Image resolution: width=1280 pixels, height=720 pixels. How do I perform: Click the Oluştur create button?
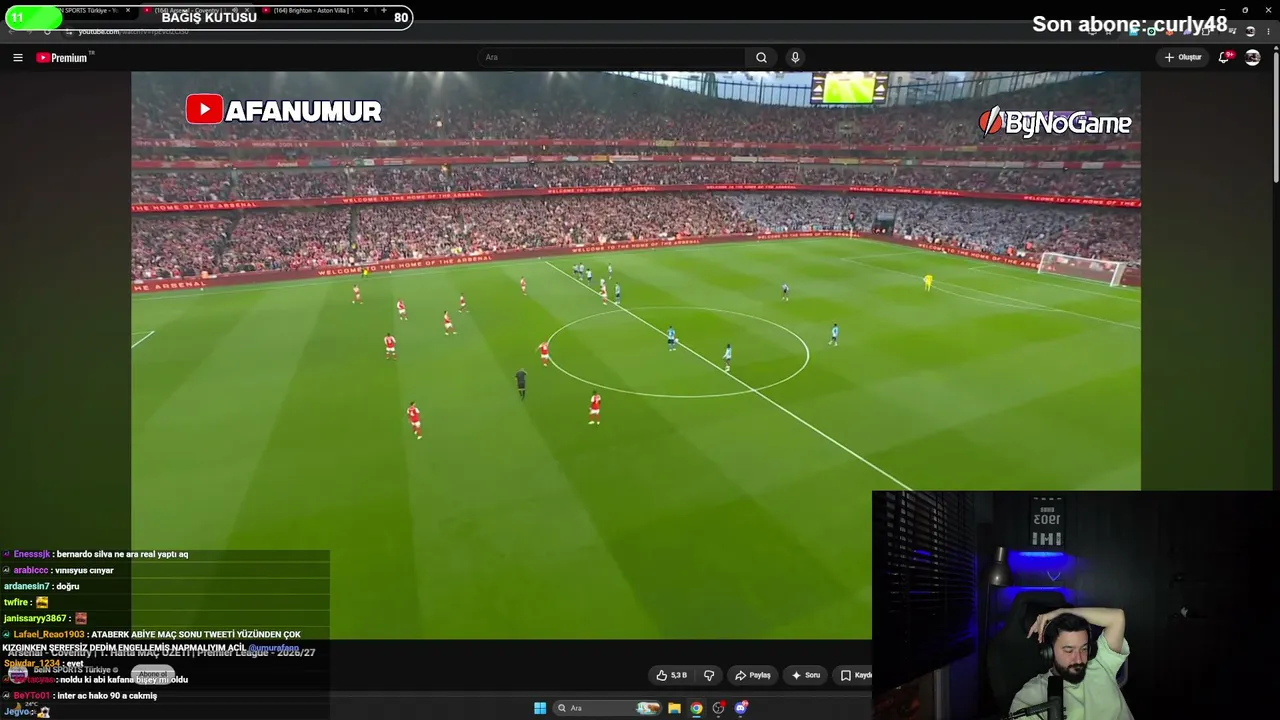(1183, 58)
